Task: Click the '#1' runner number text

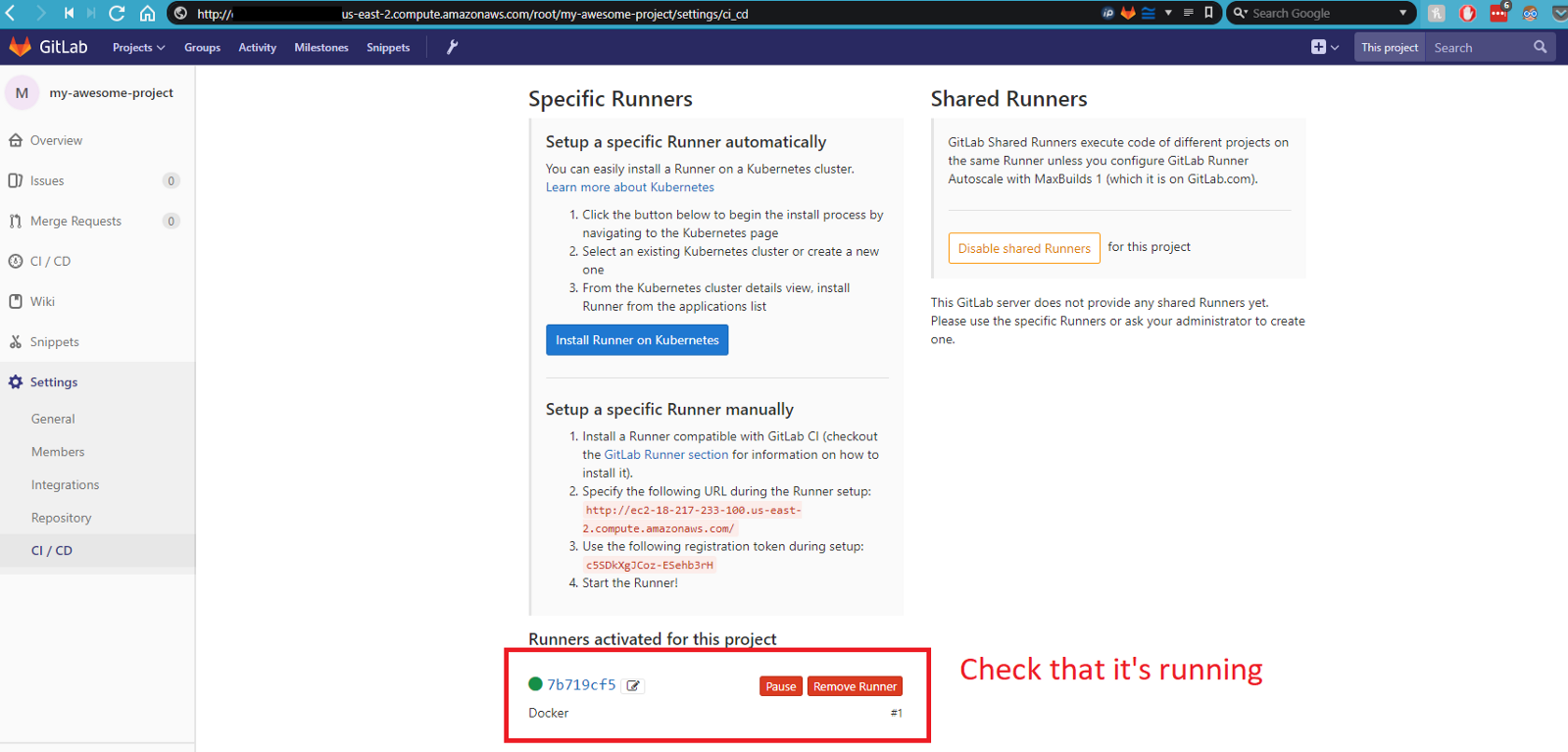Action: pyautogui.click(x=897, y=713)
